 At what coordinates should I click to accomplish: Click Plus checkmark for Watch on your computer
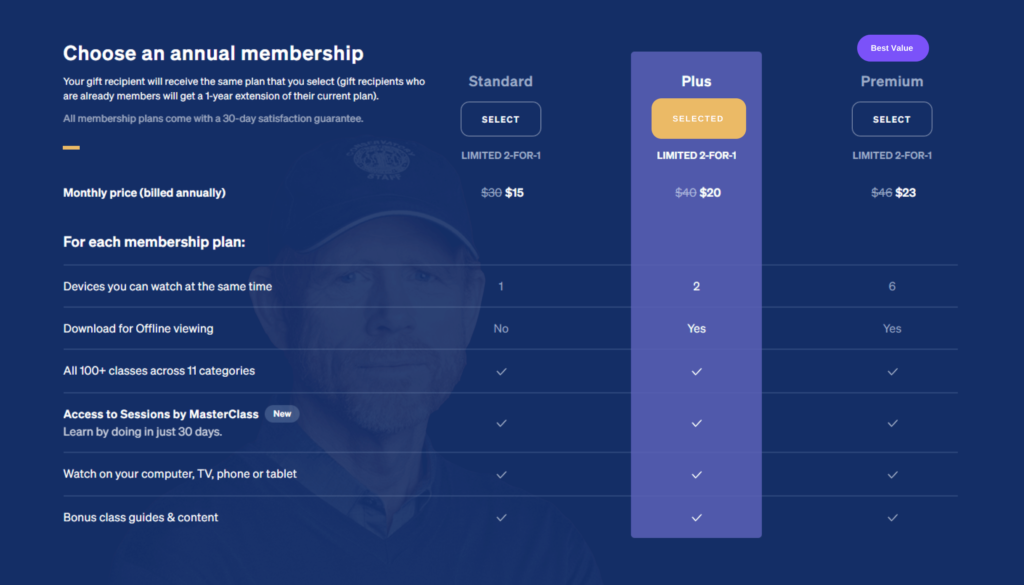tap(697, 475)
